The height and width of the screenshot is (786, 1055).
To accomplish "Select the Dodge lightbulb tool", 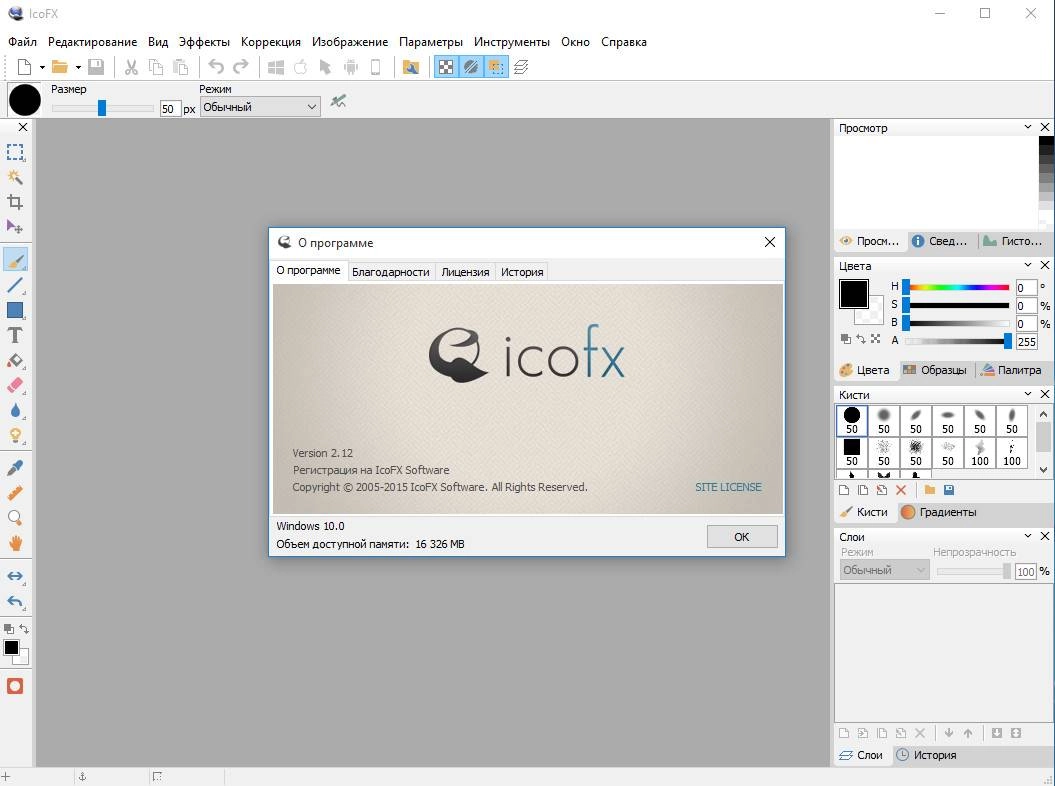I will 15,436.
